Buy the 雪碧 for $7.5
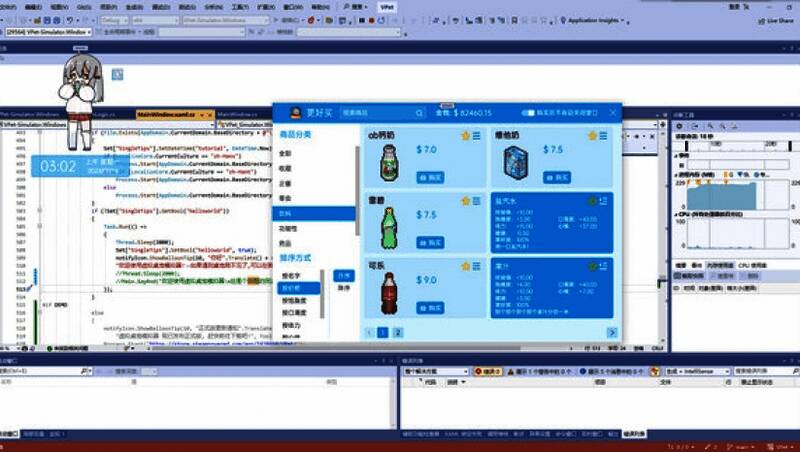Viewport: 800px width, 452px height. coord(430,242)
